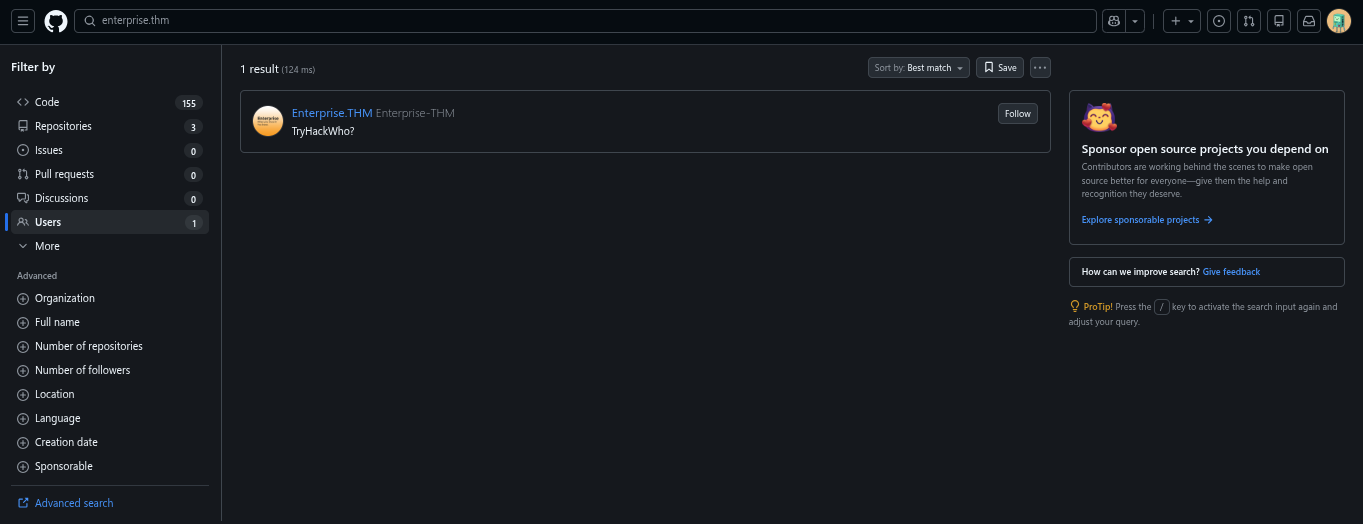The width and height of the screenshot is (1364, 524).
Task: Open Pull requests icon in header
Action: click(x=1249, y=21)
